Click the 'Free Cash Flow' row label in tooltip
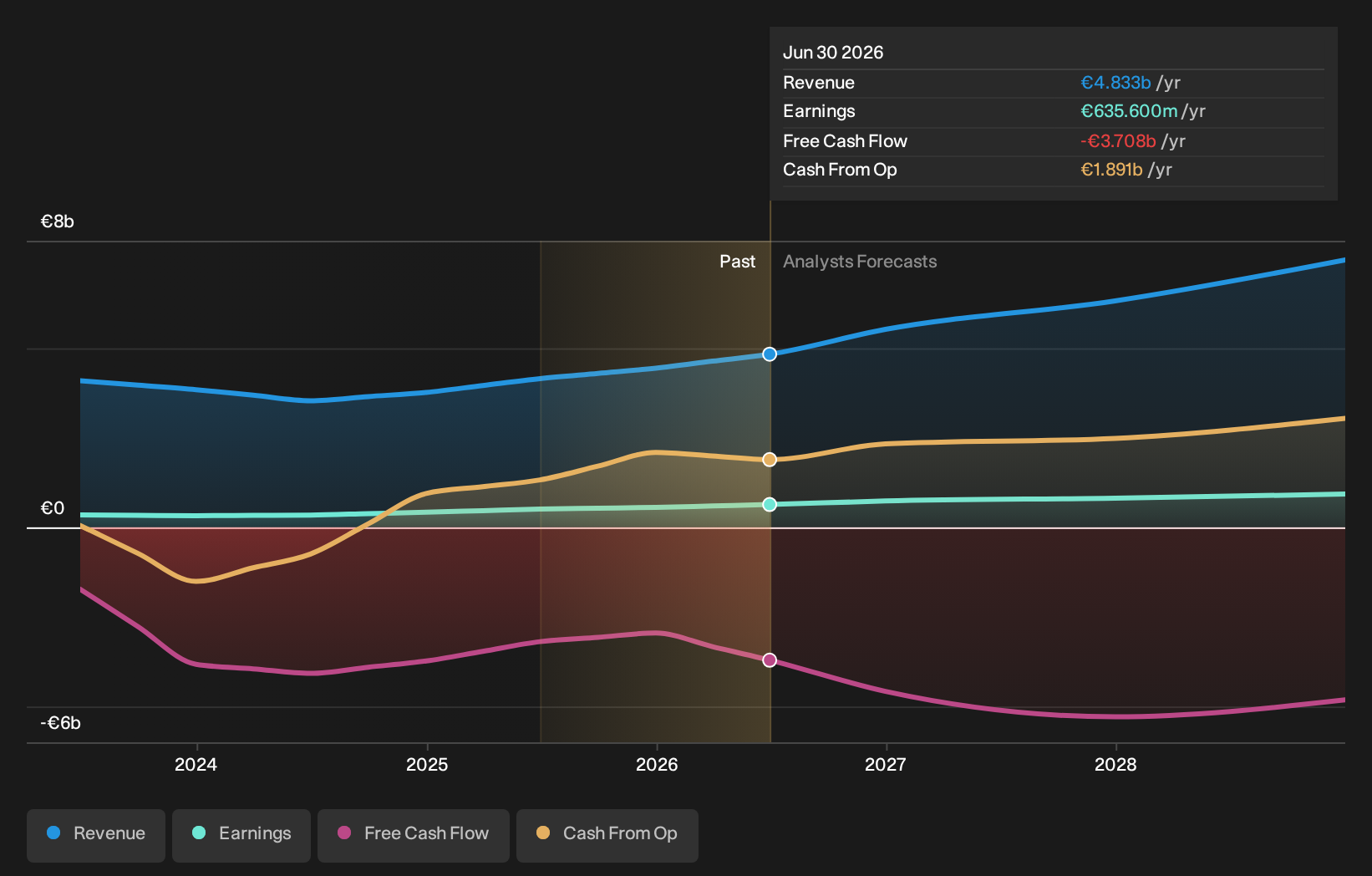 click(845, 141)
